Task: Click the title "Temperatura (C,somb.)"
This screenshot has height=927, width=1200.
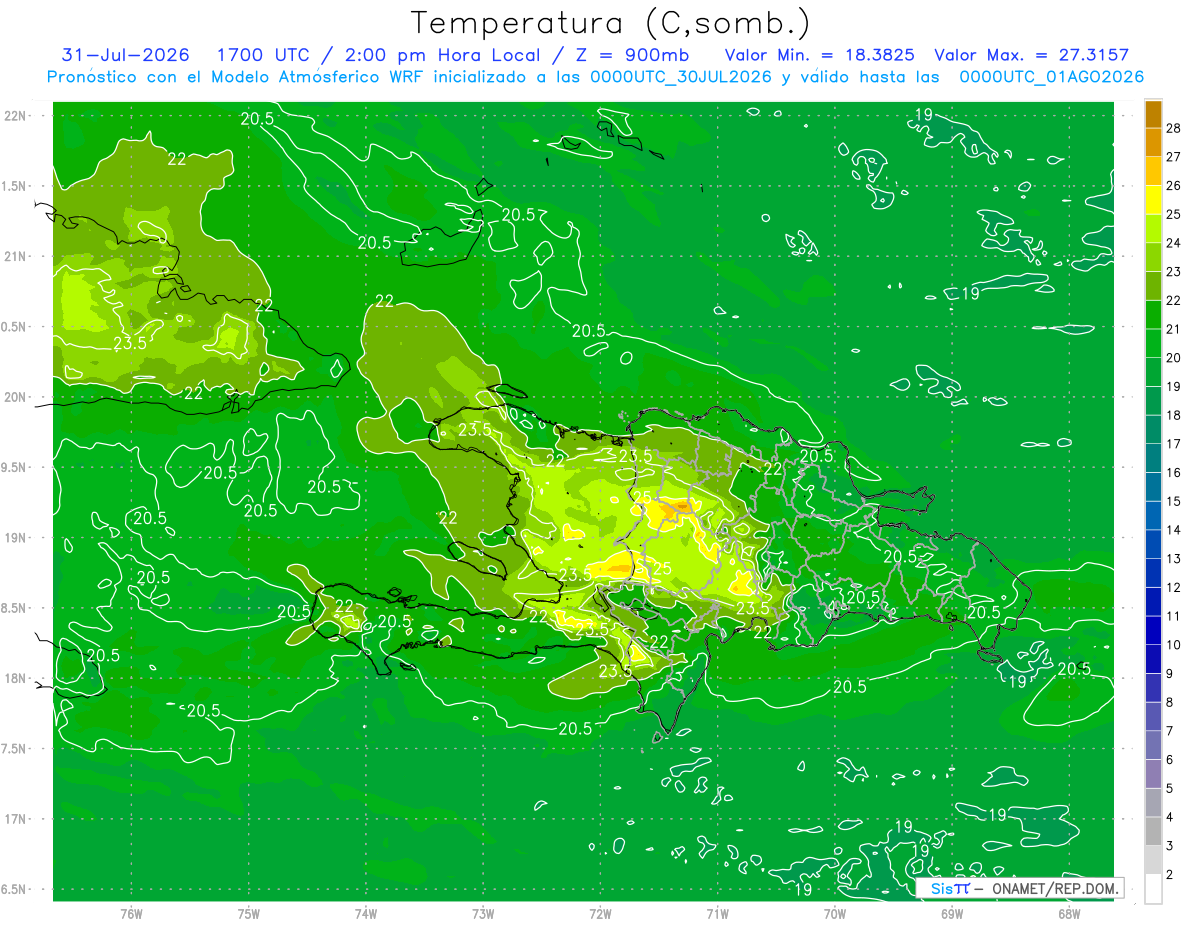Action: click(611, 22)
